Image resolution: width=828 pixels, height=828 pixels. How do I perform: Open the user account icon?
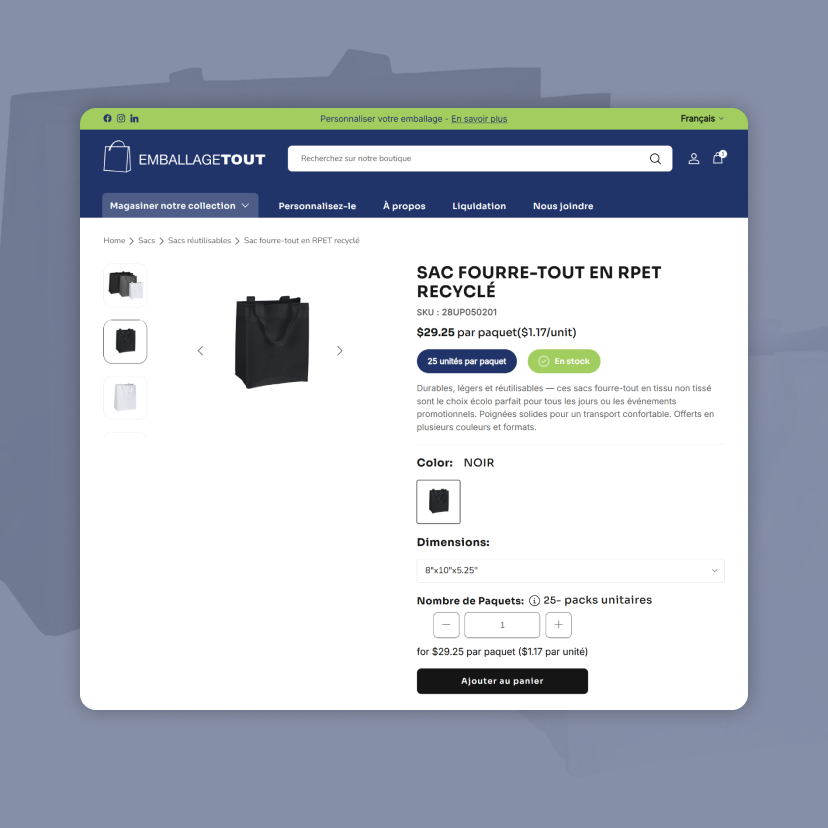(x=694, y=158)
